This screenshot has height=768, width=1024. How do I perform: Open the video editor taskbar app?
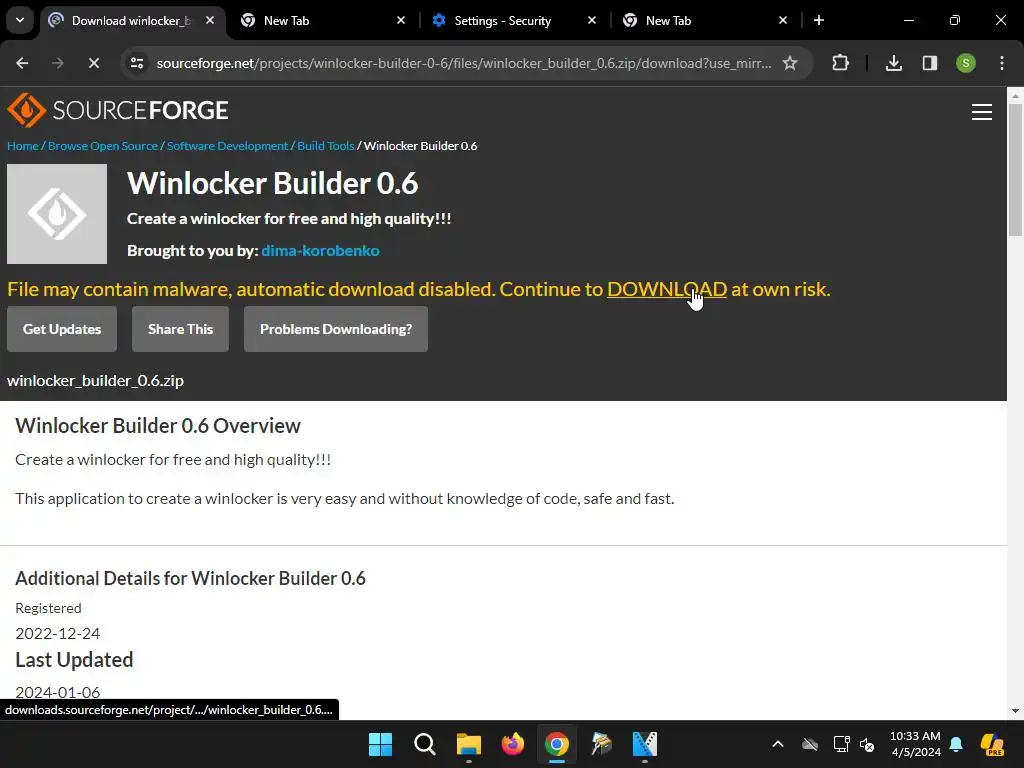[x=645, y=744]
